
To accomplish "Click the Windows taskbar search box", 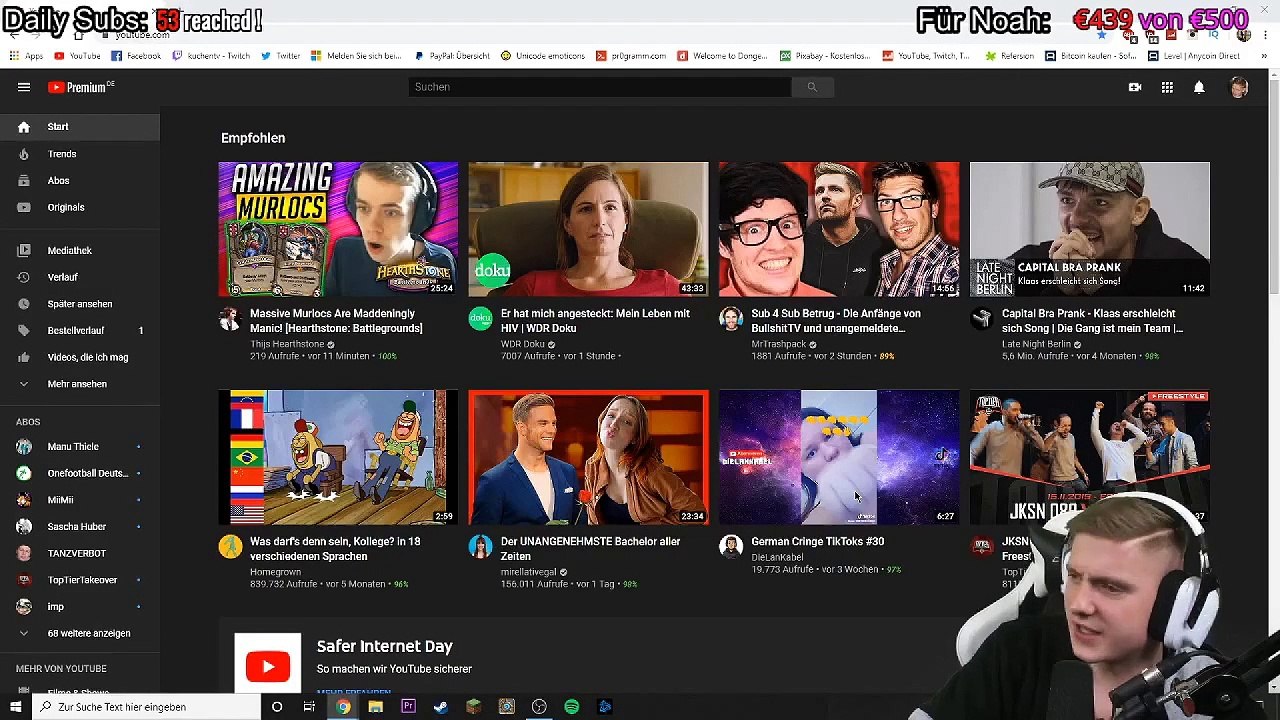I will point(146,707).
